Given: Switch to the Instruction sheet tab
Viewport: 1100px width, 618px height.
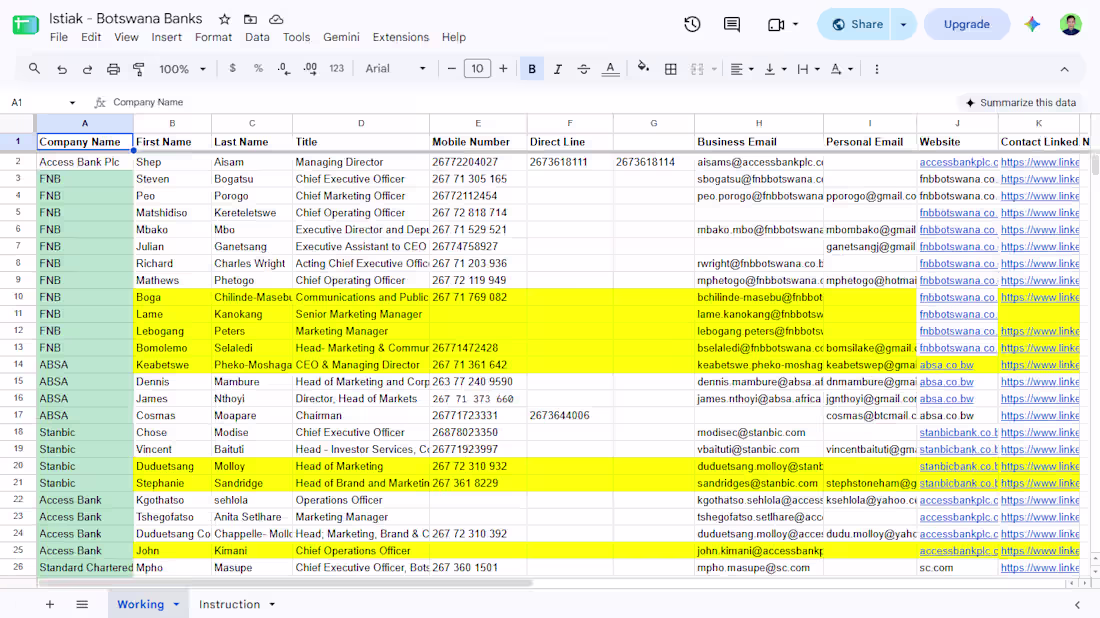Looking at the screenshot, I should pos(229,604).
